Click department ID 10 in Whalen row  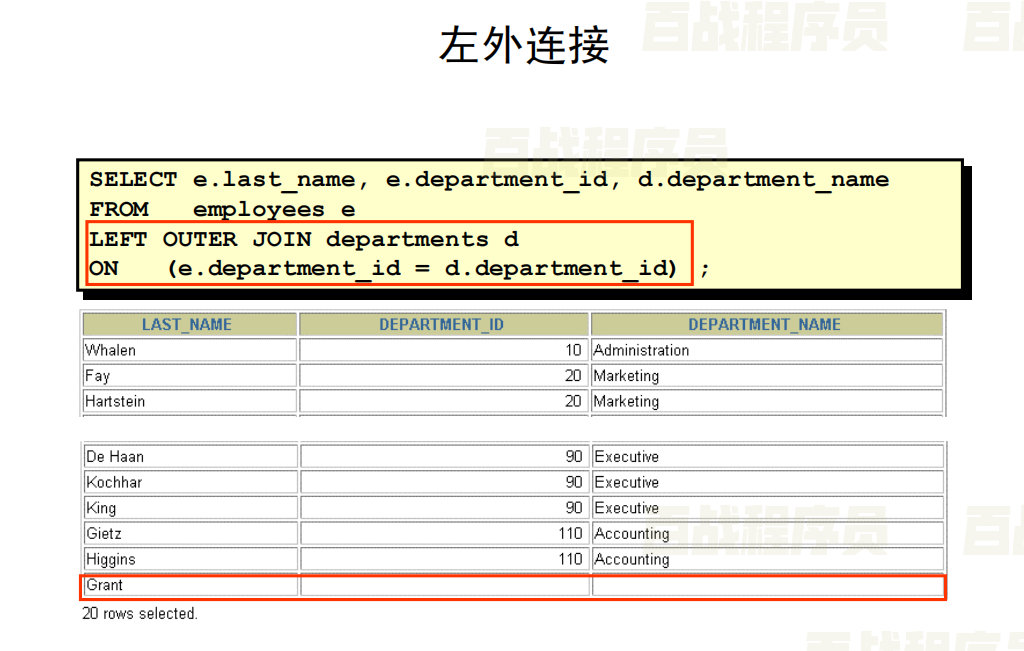pyautogui.click(x=572, y=350)
